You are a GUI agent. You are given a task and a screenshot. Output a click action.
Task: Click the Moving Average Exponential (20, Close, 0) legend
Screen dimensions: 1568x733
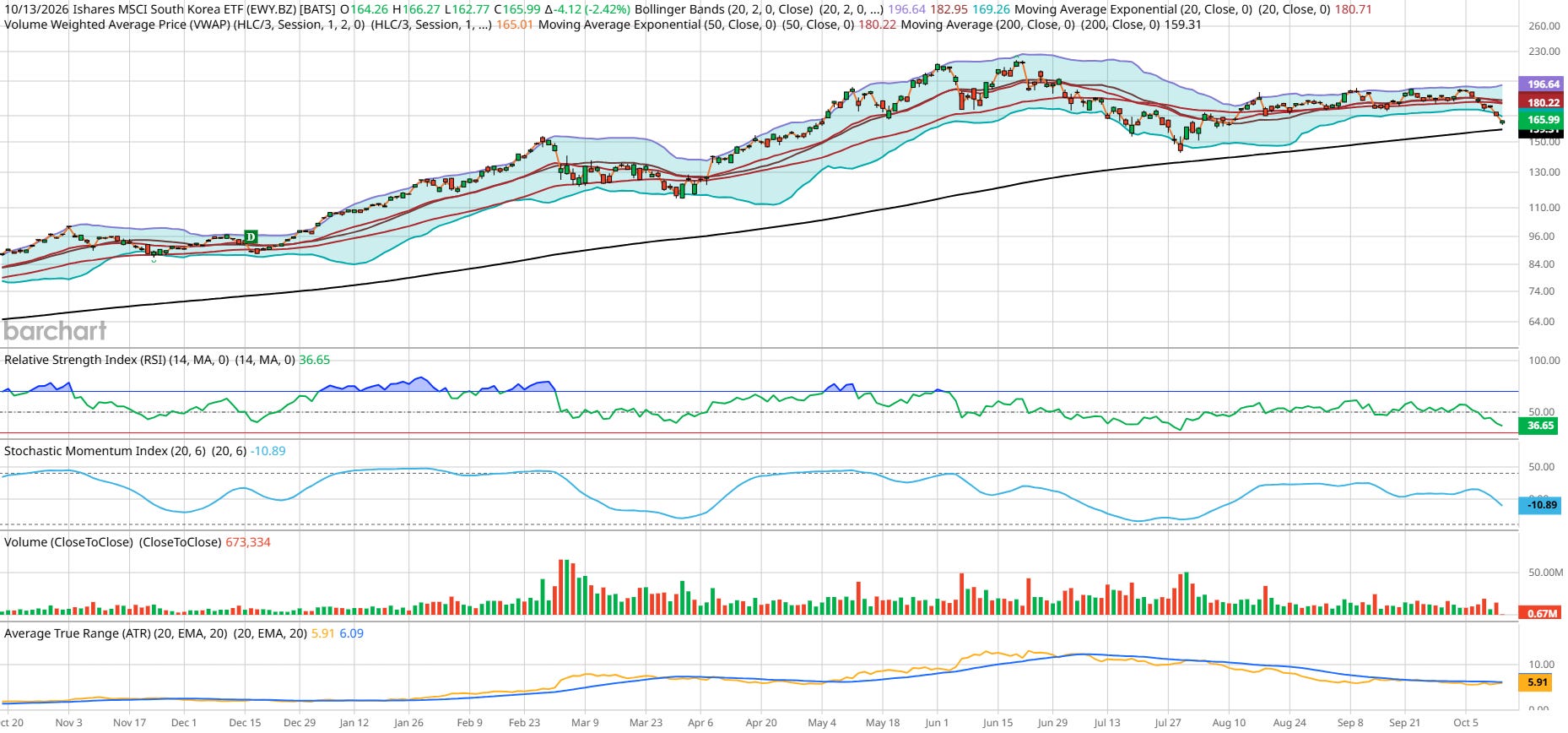pos(1133,9)
